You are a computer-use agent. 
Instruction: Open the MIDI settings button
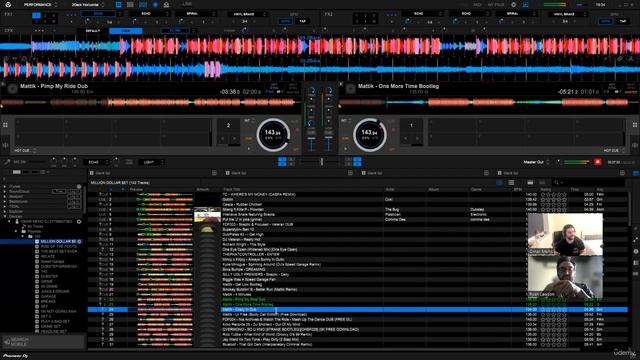coord(477,5)
